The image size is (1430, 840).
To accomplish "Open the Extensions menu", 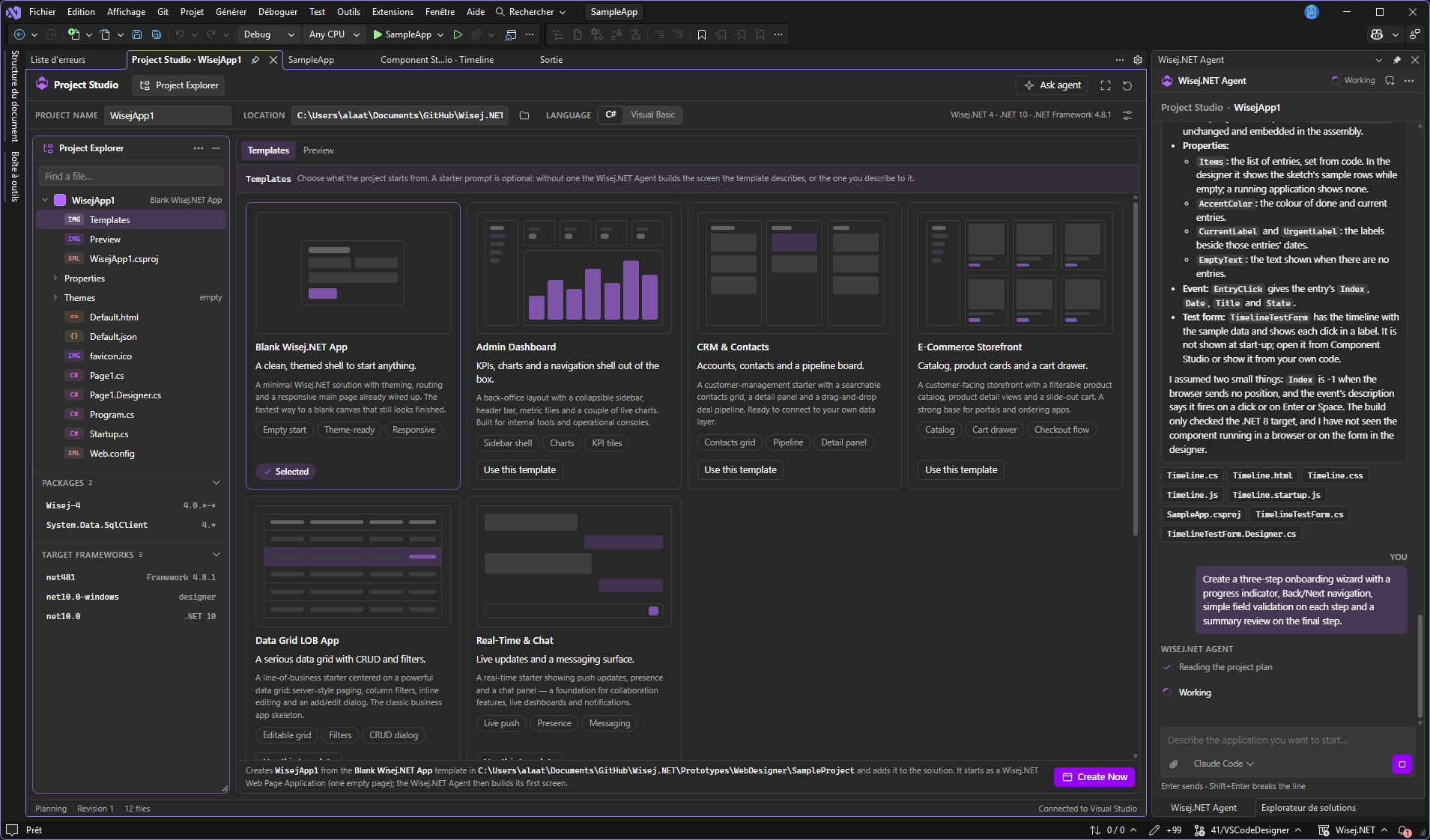I will pyautogui.click(x=393, y=12).
